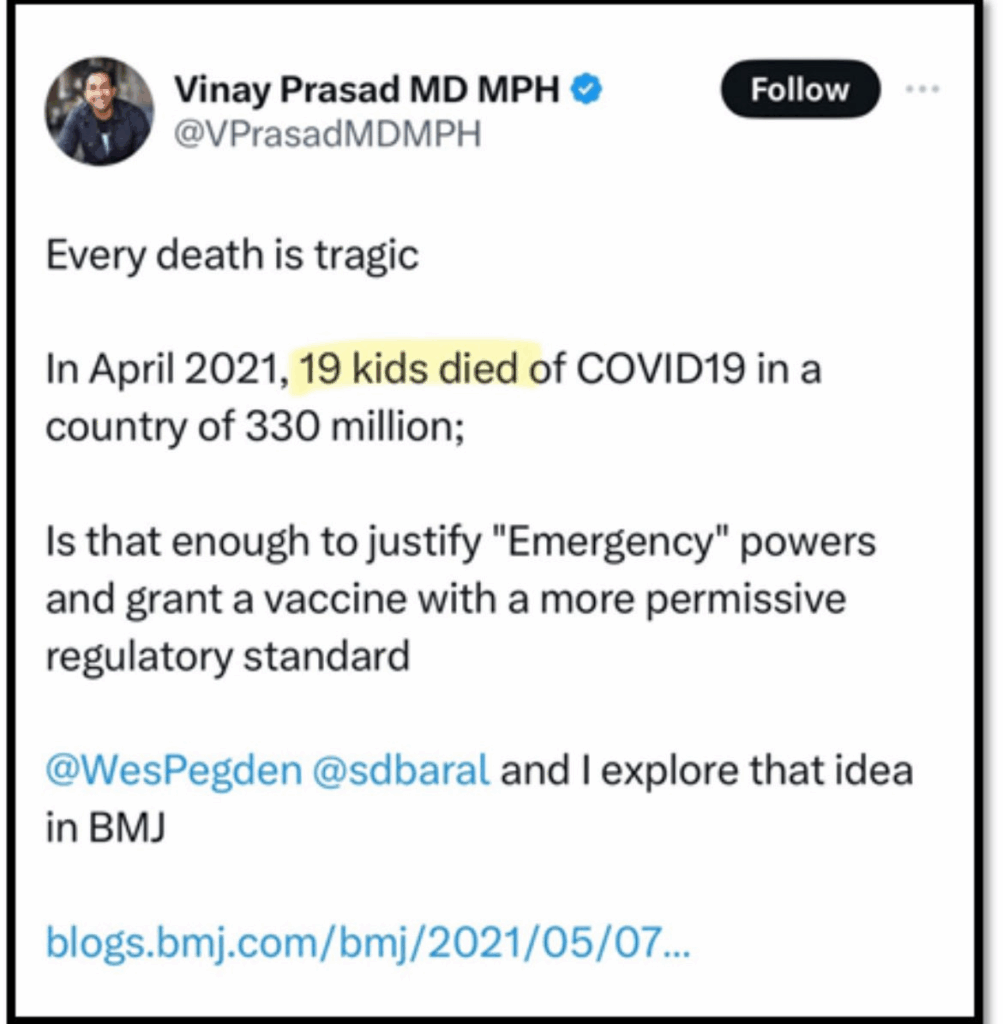Toggle follow state for this account
This screenshot has width=1003, height=1024.
798,89
